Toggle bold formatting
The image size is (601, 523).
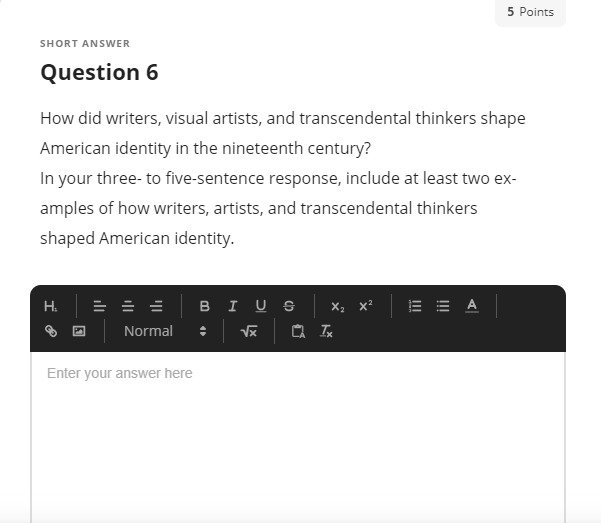(205, 306)
